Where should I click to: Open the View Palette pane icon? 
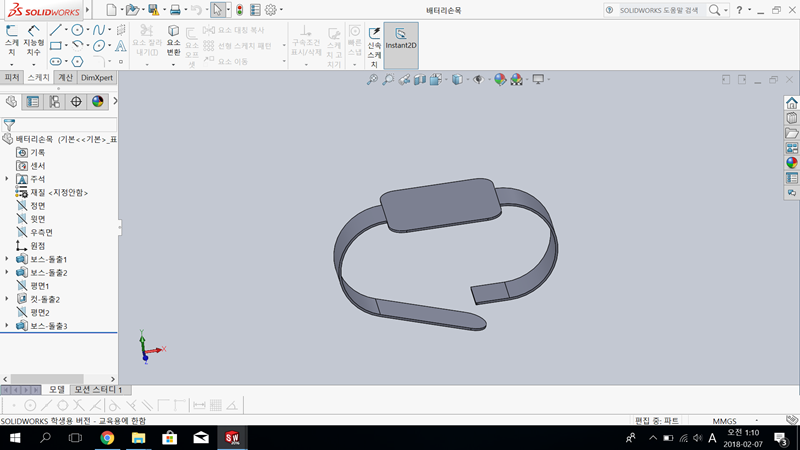(791, 148)
